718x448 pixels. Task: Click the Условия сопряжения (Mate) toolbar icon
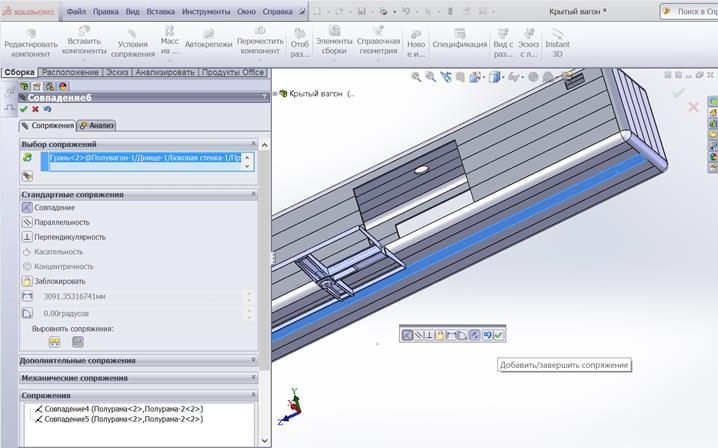coord(132,39)
